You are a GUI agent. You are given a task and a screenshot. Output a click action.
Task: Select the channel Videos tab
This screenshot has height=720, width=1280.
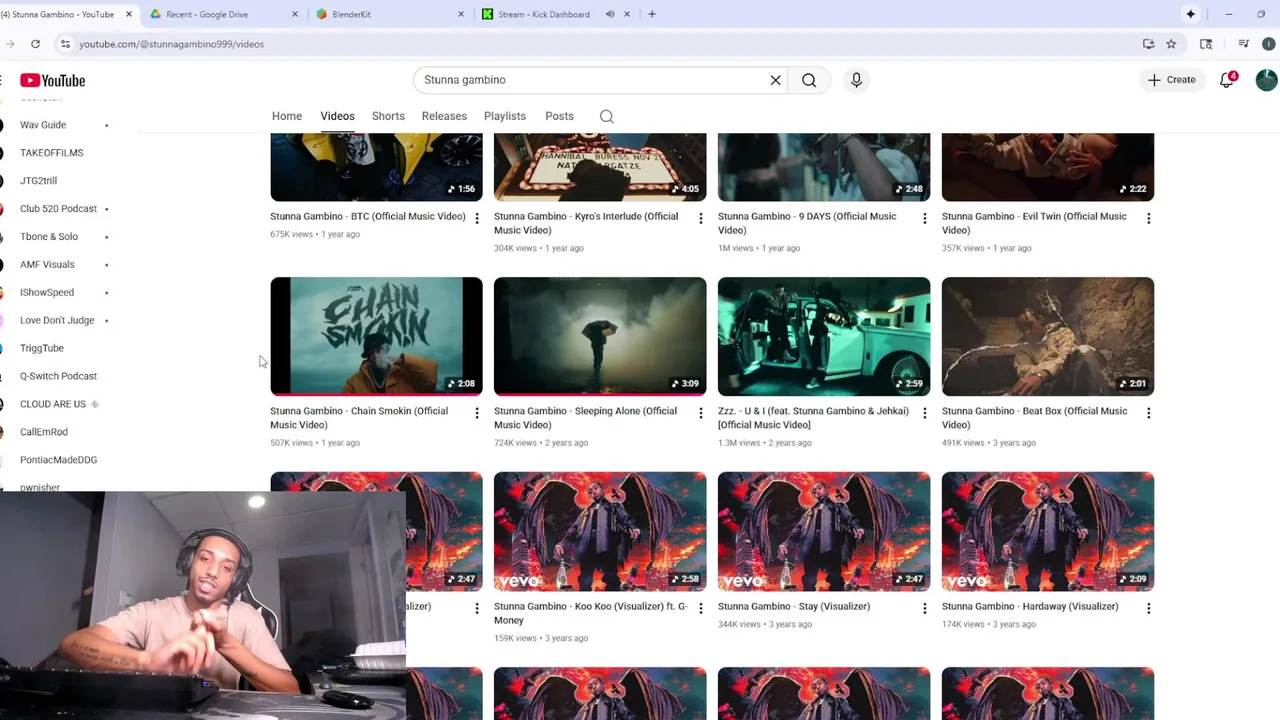[337, 116]
